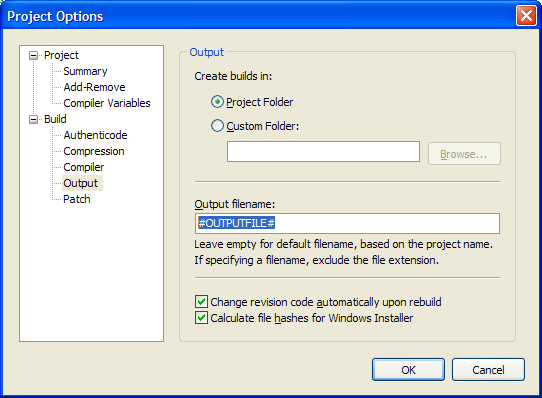Click the Cancel button

coord(488,370)
